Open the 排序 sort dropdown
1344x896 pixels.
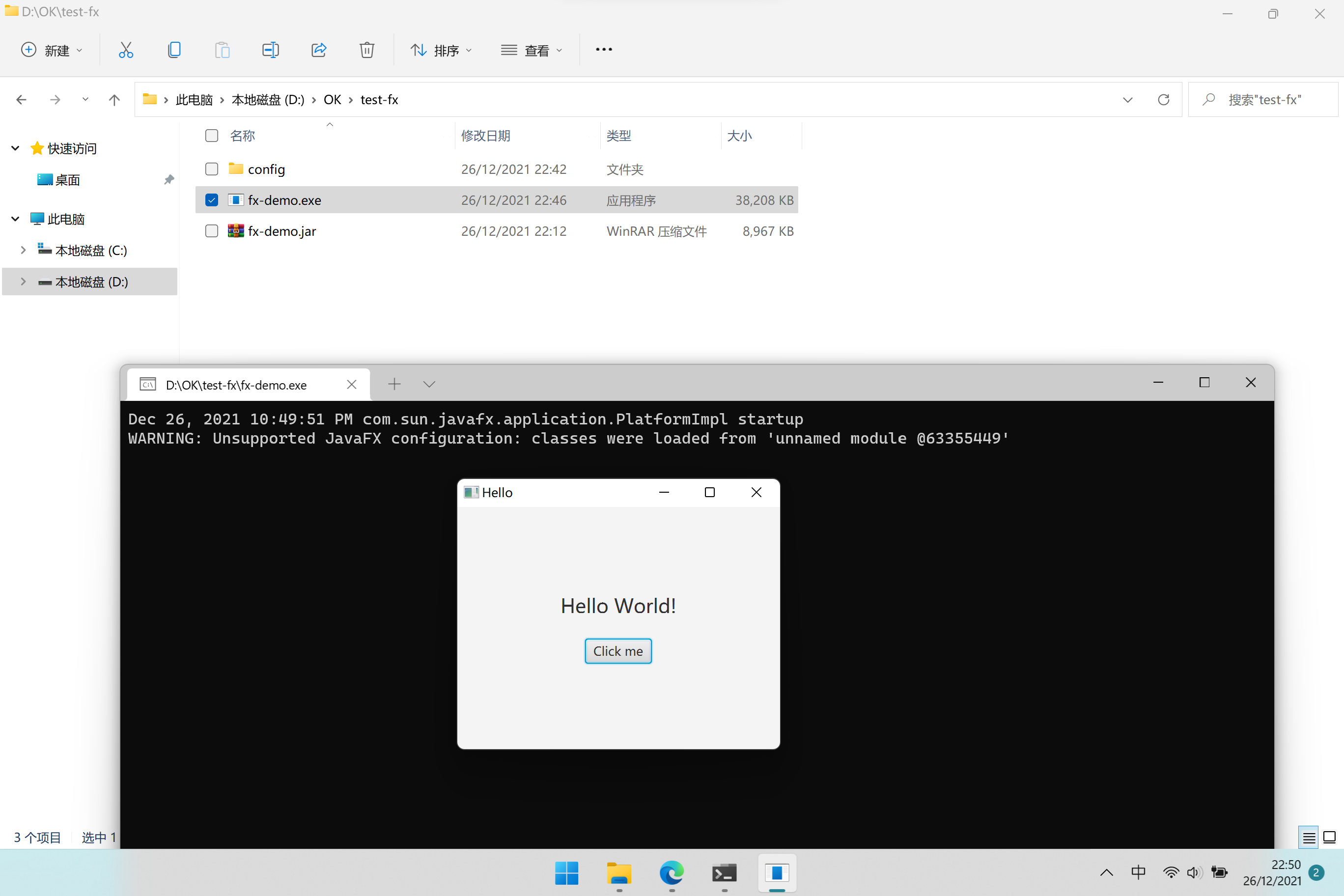click(441, 50)
